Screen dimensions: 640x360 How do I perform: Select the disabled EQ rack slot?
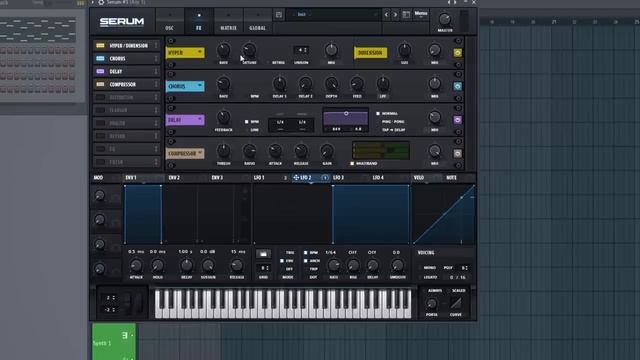[127, 149]
